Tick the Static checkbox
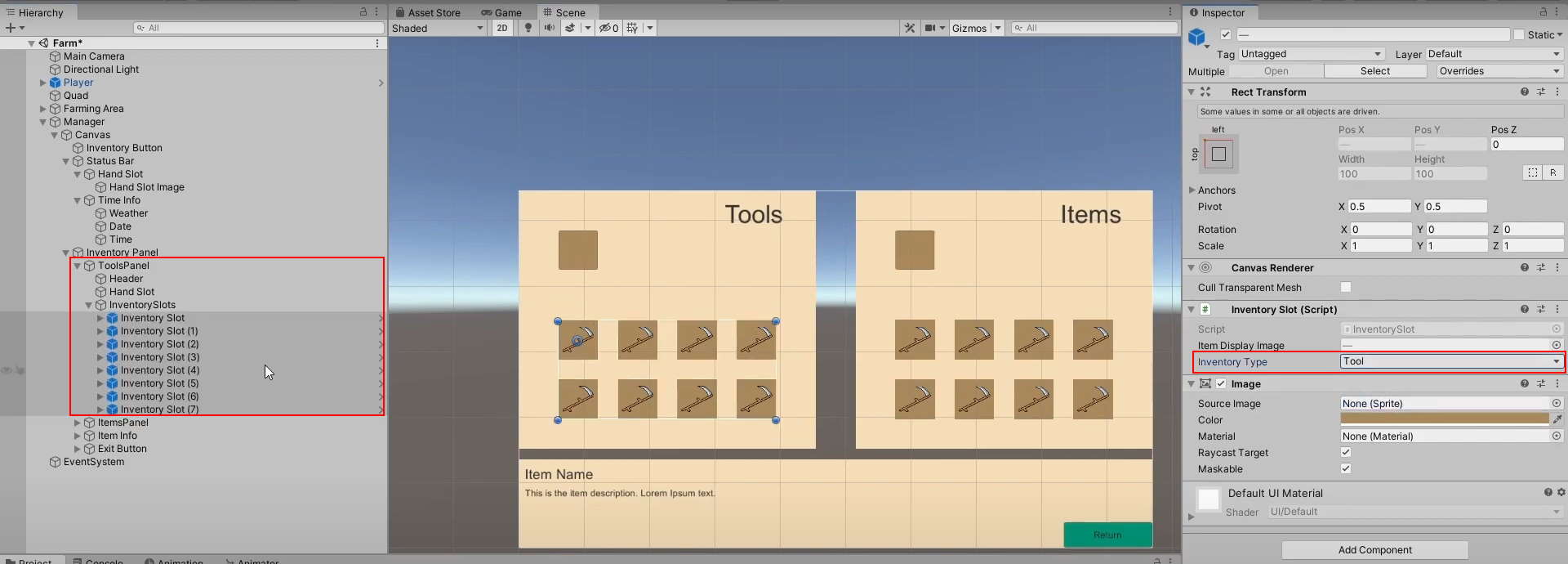The width and height of the screenshot is (1568, 564). tap(1519, 34)
